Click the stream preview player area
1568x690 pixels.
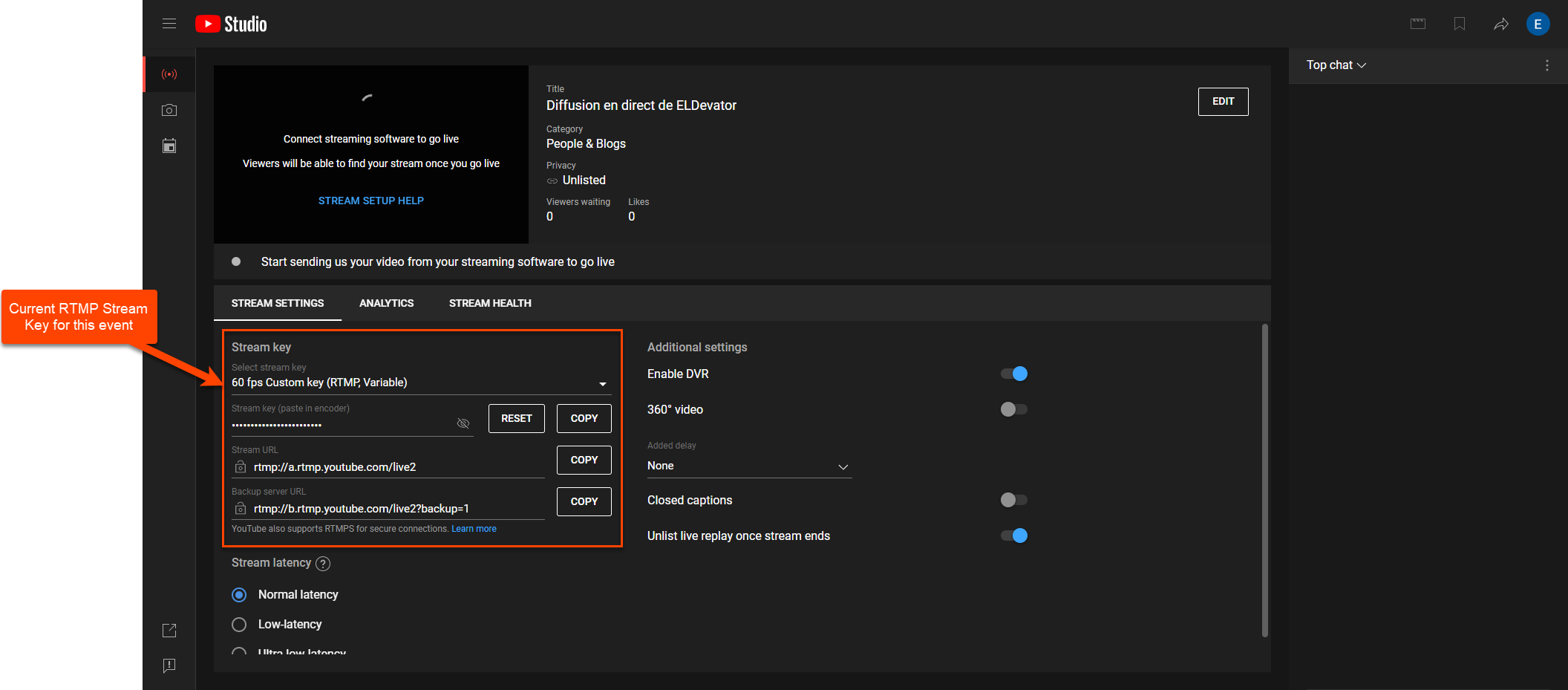(371, 154)
